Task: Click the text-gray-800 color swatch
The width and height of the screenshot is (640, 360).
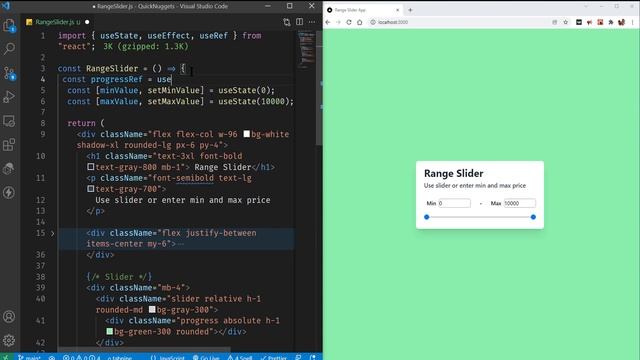Action: tap(91, 167)
